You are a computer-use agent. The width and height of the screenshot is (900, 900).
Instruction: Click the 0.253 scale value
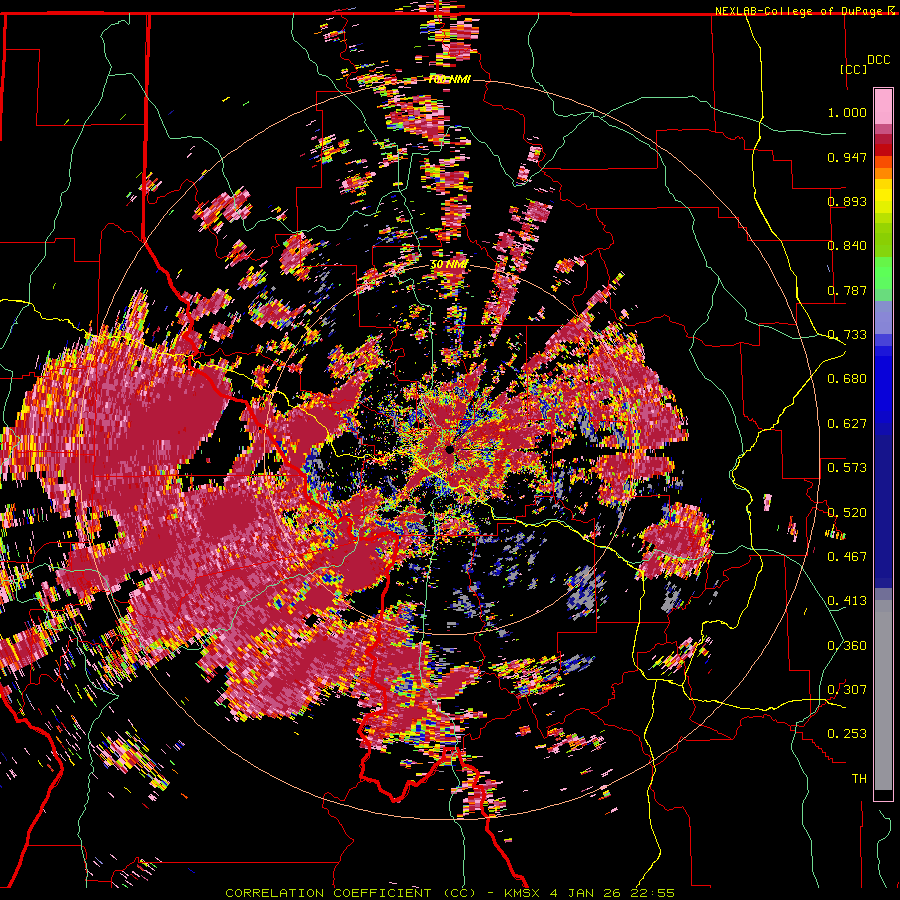coord(847,734)
